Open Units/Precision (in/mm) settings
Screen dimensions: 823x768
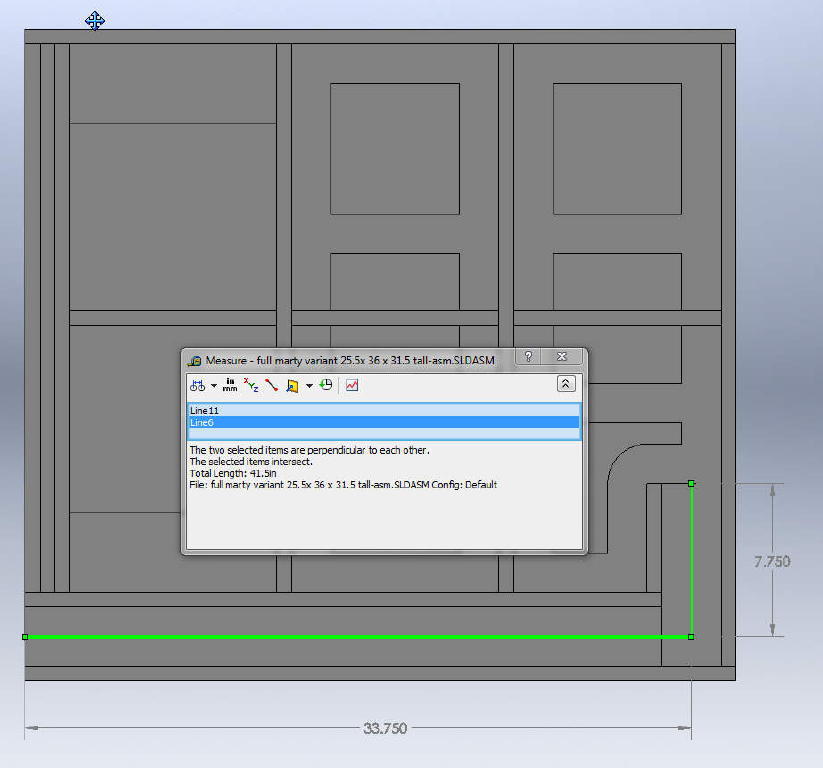pos(230,385)
